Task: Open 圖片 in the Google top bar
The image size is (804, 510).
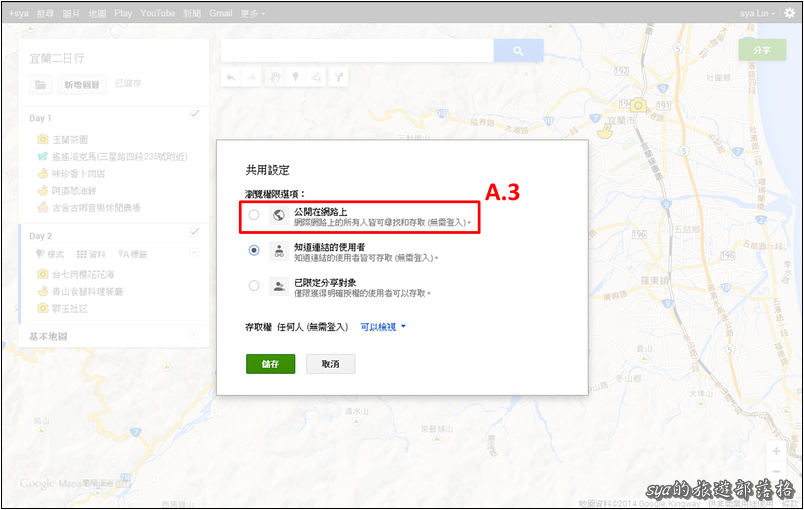Action: 71,13
